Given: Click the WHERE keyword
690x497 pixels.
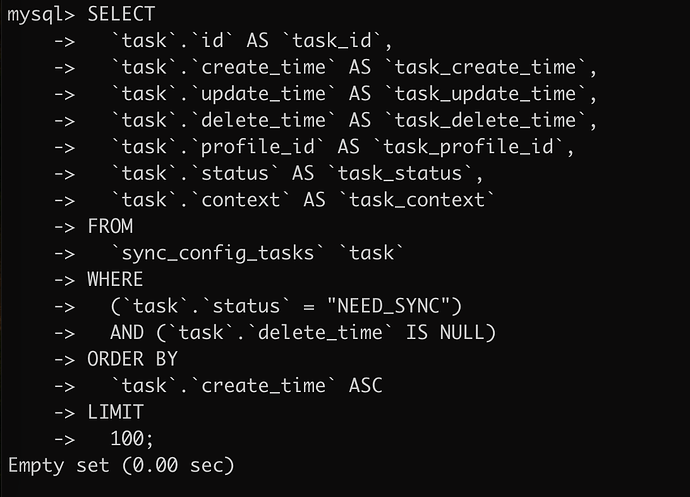Looking at the screenshot, I should point(115,279).
